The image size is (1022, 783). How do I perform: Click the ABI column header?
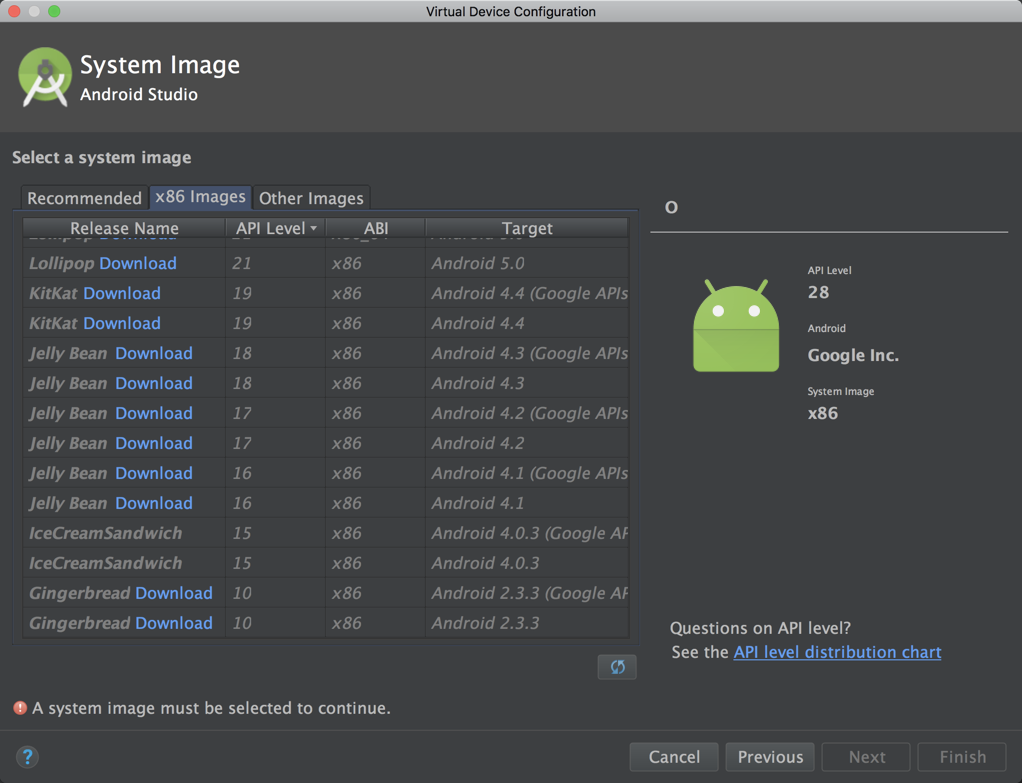[375, 228]
